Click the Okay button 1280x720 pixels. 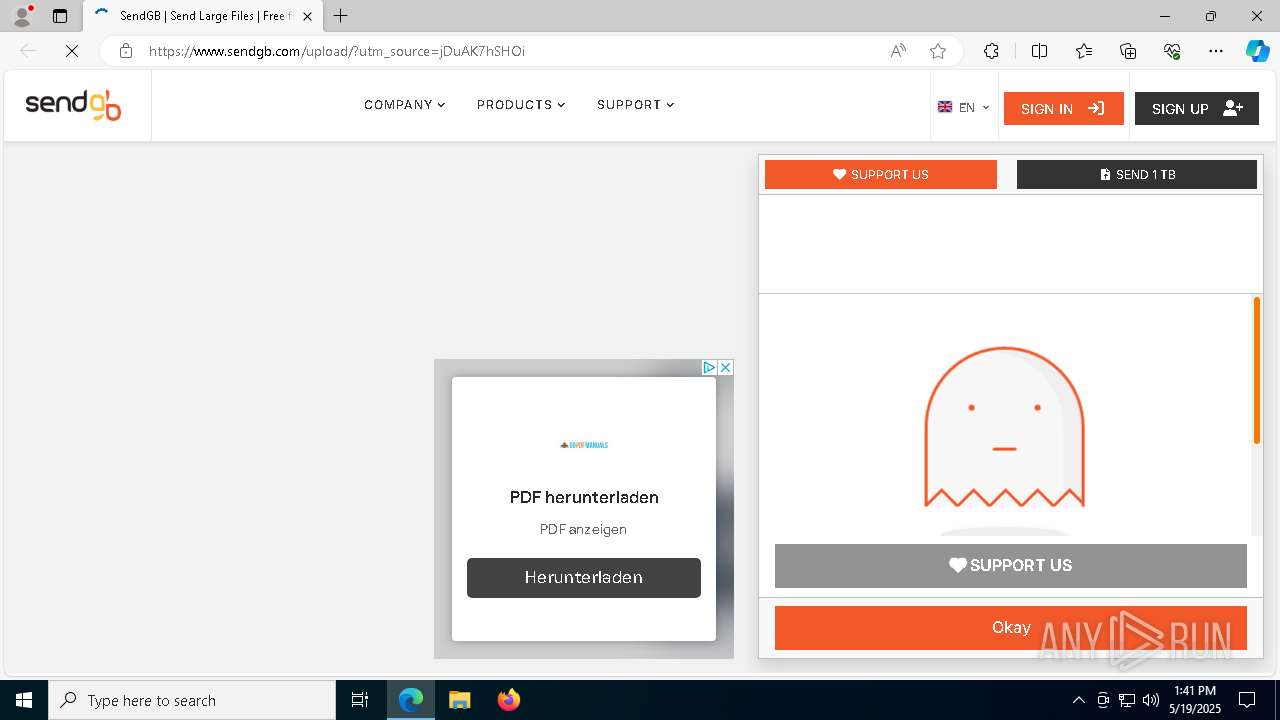1011,627
